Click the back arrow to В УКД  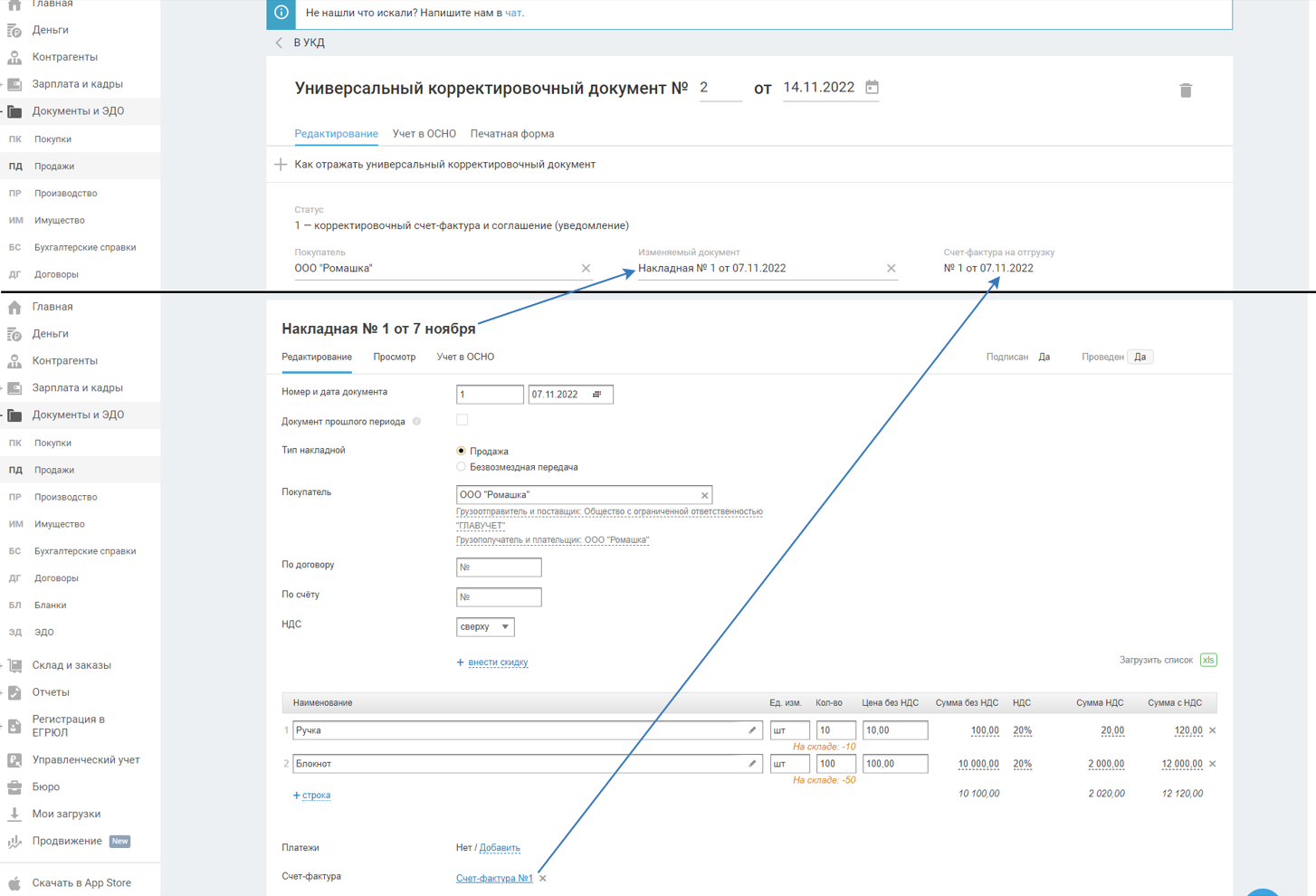pos(280,43)
